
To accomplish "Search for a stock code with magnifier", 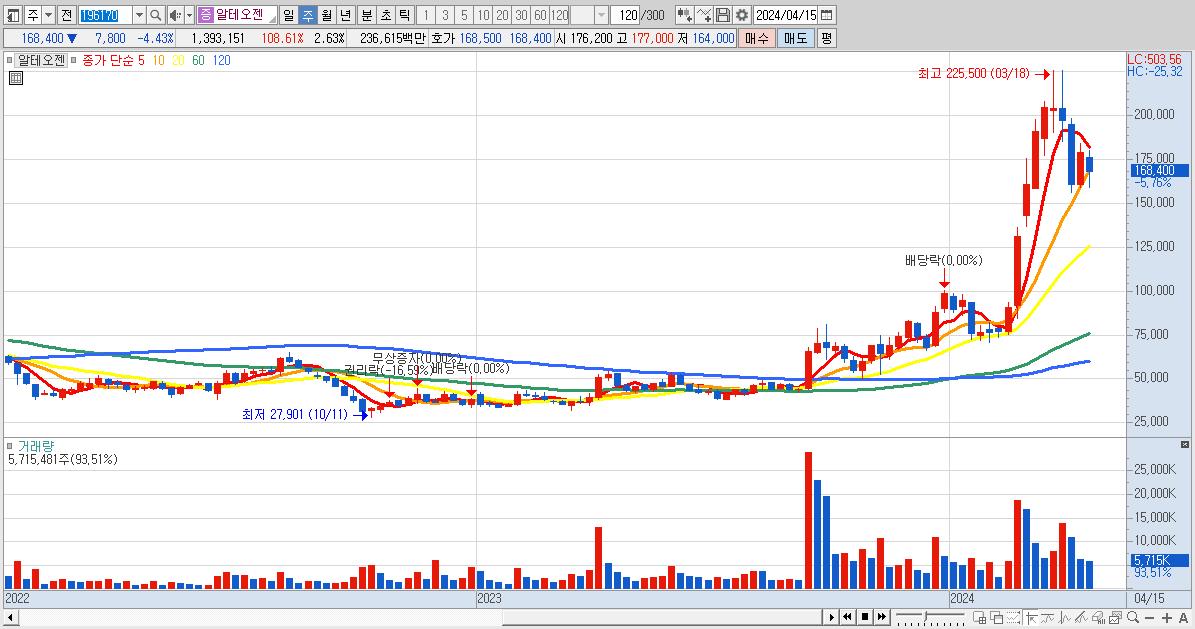I will 155,14.
